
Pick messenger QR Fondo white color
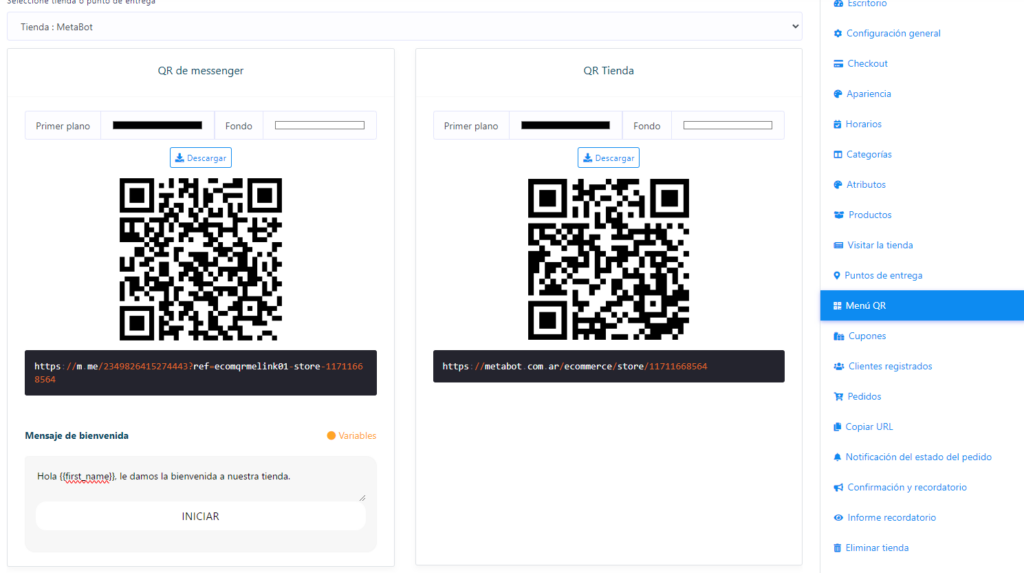click(x=319, y=125)
